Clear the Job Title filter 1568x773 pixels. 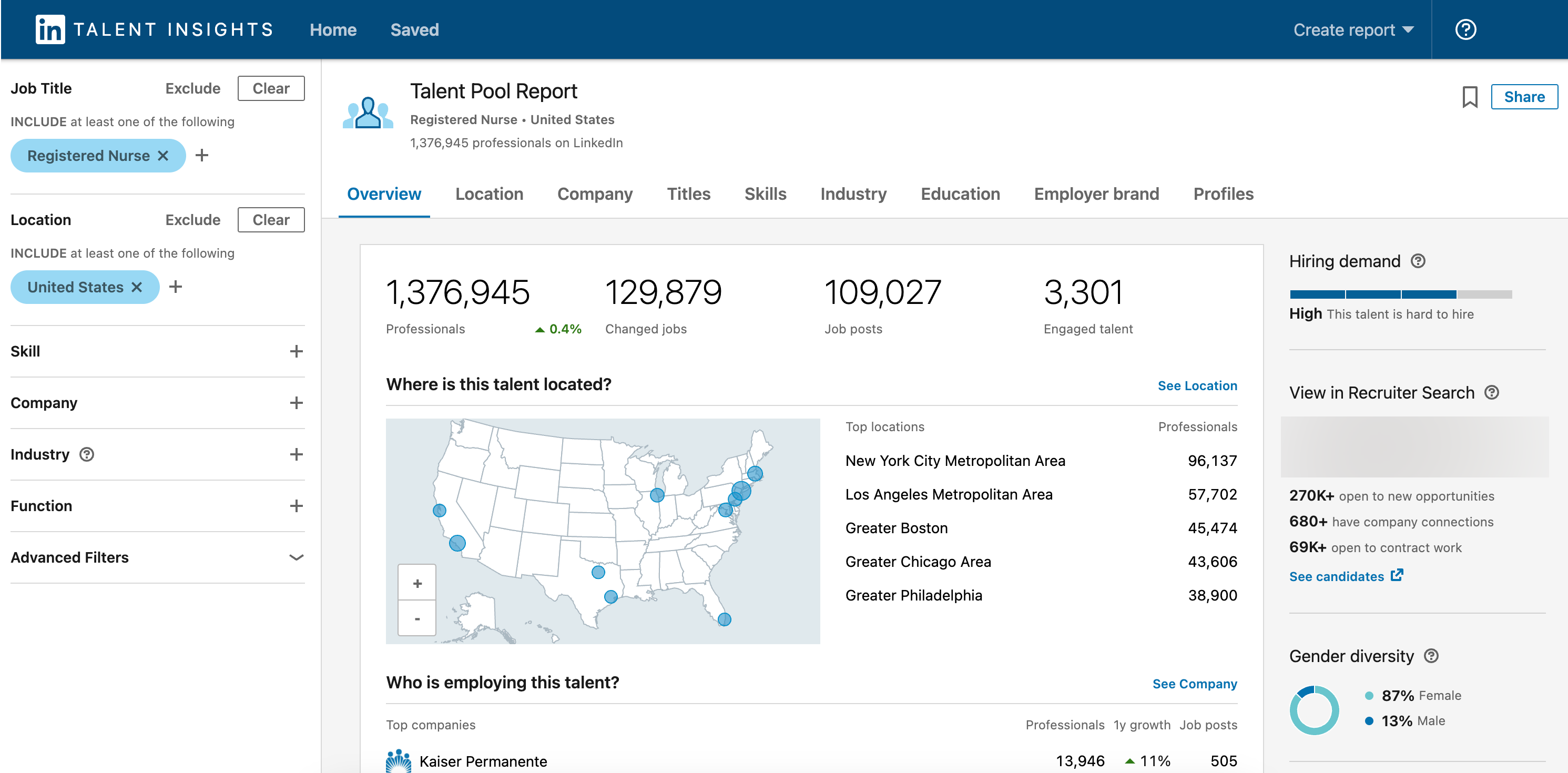tap(271, 88)
